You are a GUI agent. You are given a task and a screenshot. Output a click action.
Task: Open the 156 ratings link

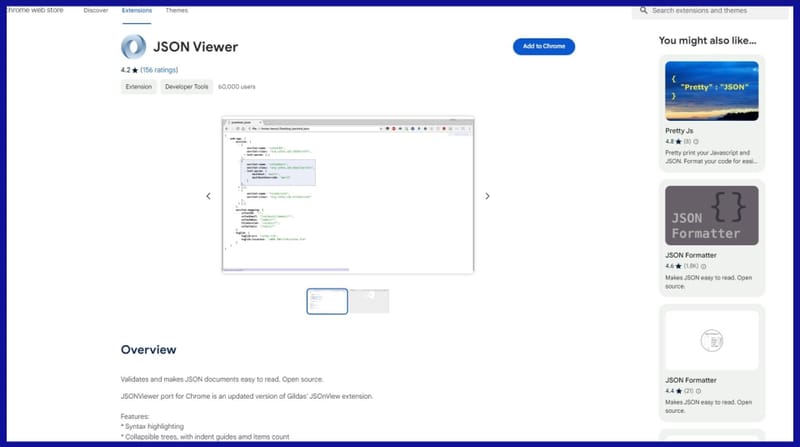click(160, 71)
